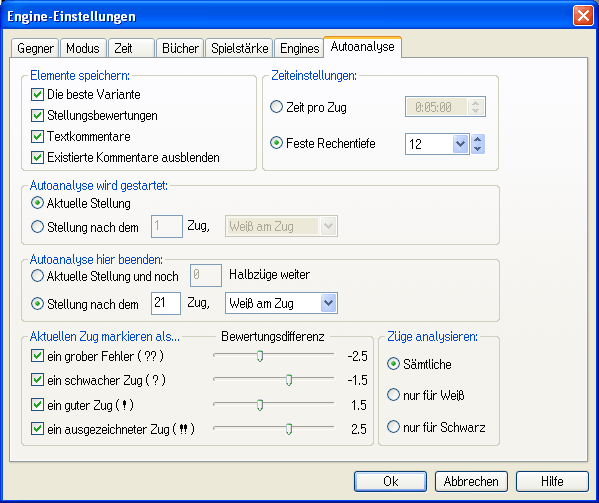Increase Zeit pro Zug with the disabled up arrow
This screenshot has width=599, height=503.
click(x=476, y=102)
